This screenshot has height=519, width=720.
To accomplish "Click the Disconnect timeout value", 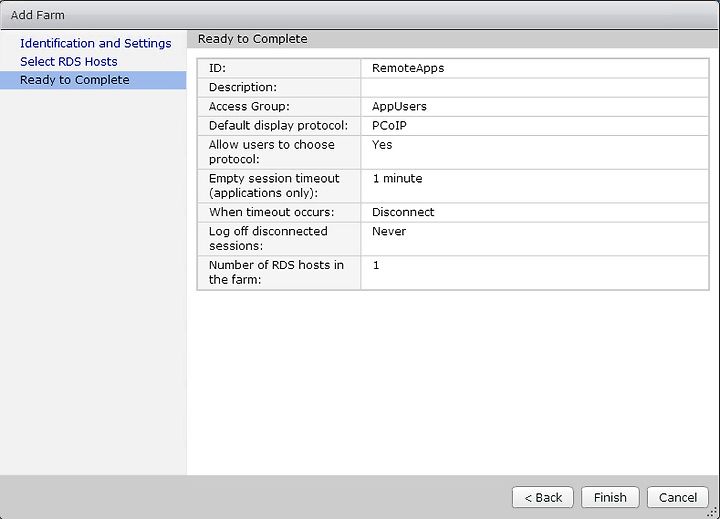I will (x=403, y=212).
